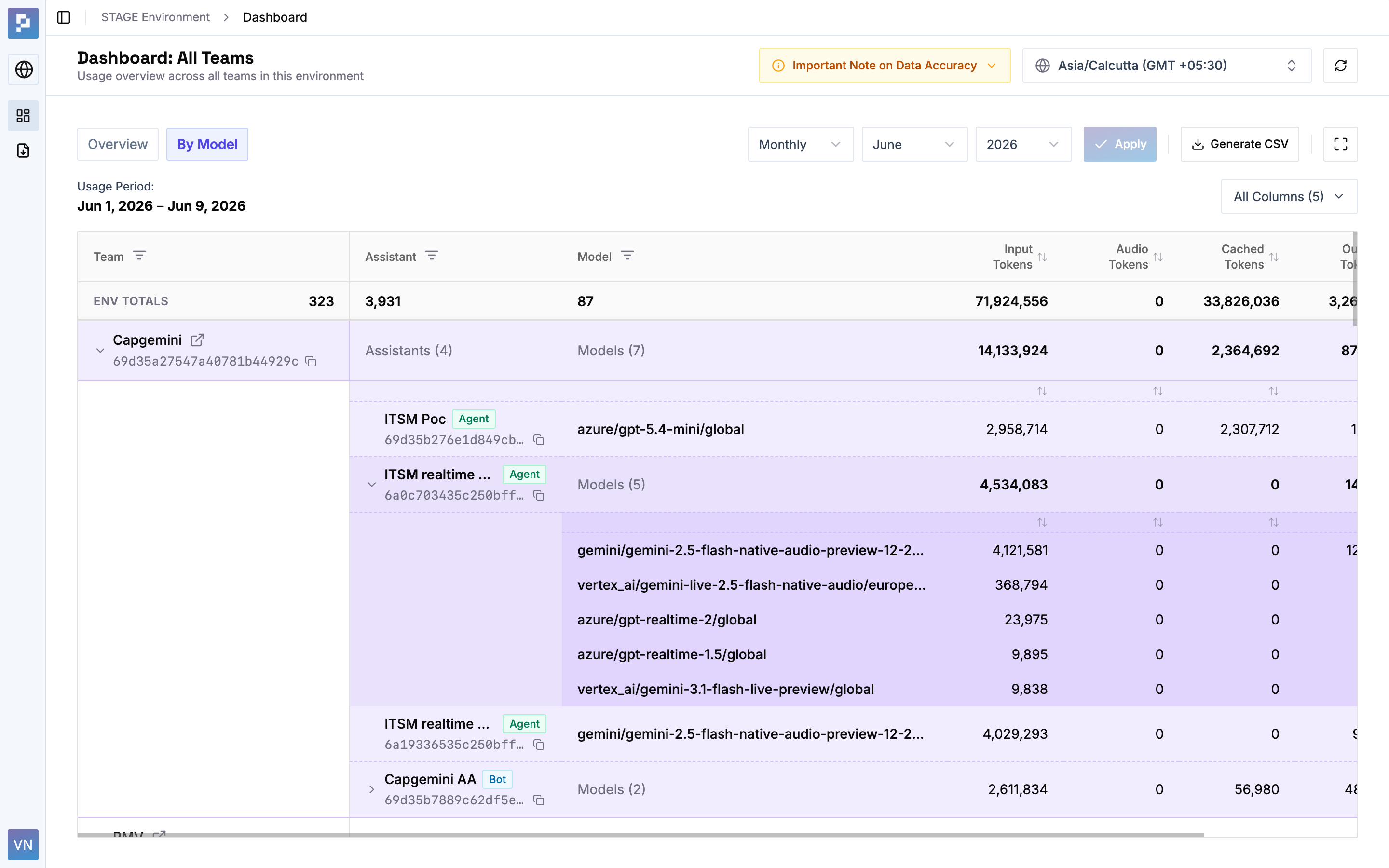
Task: Click Capgemini input tokens 14,133,924
Action: click(x=1012, y=351)
